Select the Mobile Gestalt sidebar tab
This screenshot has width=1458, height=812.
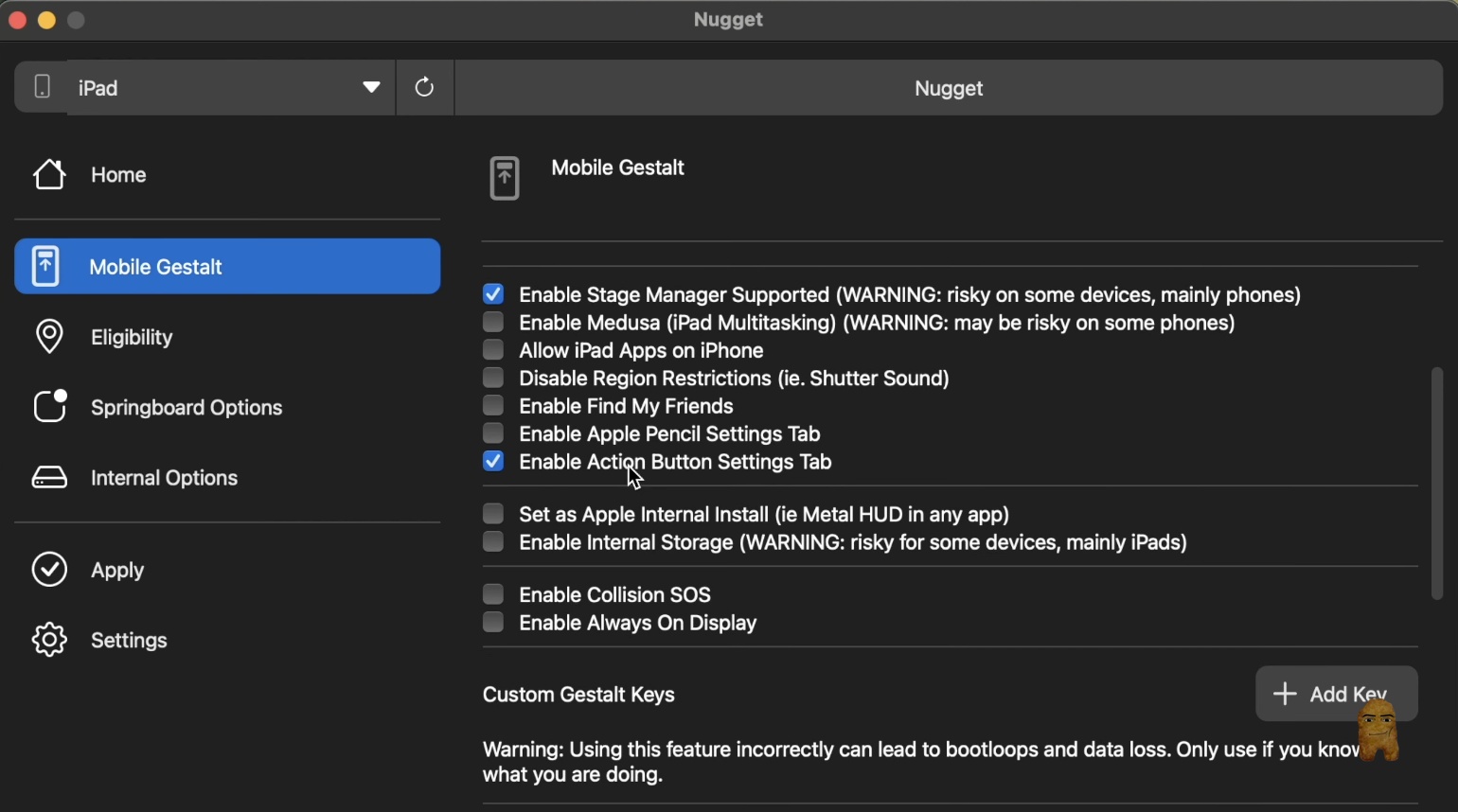227,267
